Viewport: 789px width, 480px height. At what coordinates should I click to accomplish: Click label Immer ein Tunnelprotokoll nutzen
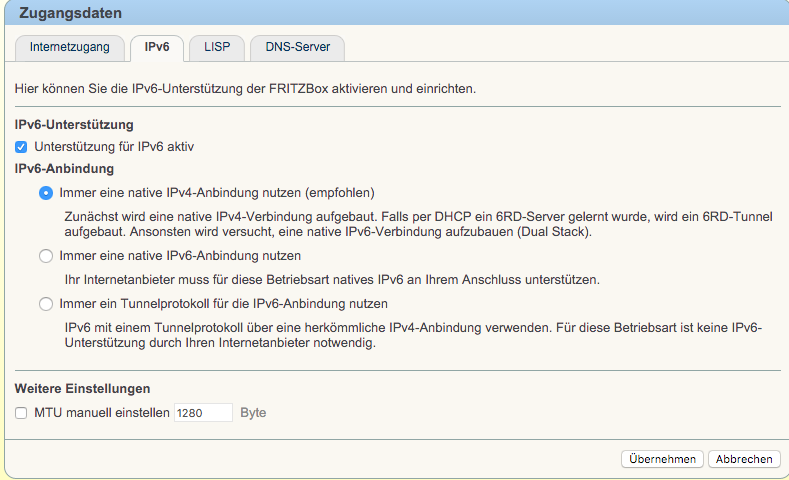(223, 304)
